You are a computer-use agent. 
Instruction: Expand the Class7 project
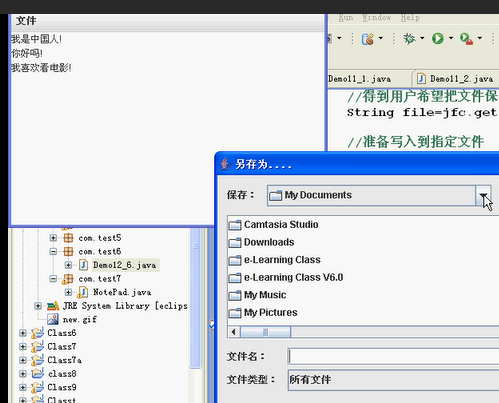[x=23, y=347]
